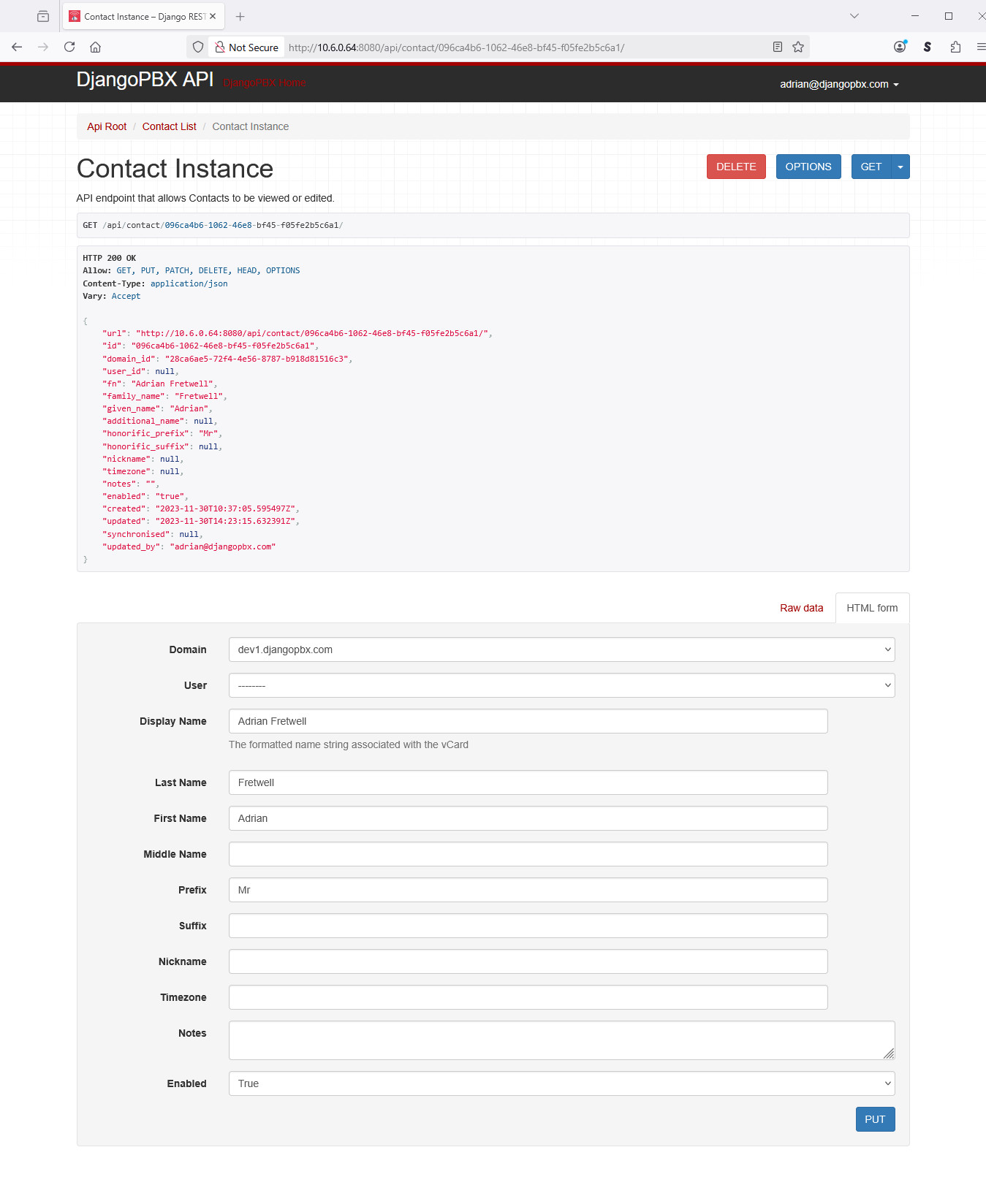Open the DjangoPBX Home link
The image size is (986, 1204).
[x=265, y=83]
